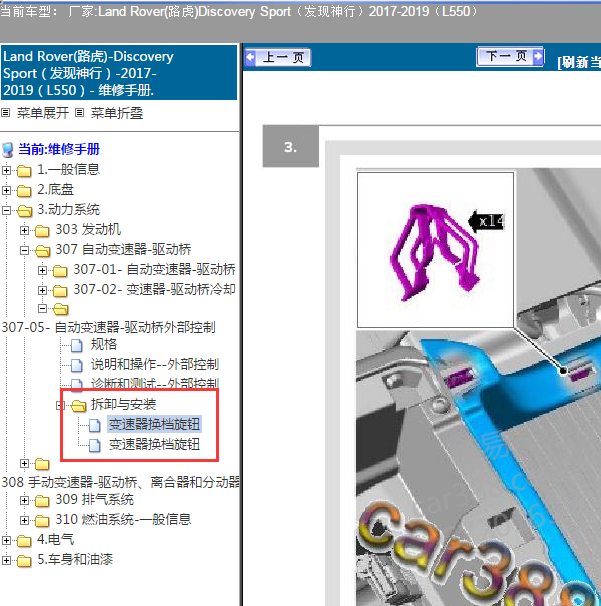Expand all menus via 菜单展开
Viewport: 601px width, 606px height.
point(43,113)
